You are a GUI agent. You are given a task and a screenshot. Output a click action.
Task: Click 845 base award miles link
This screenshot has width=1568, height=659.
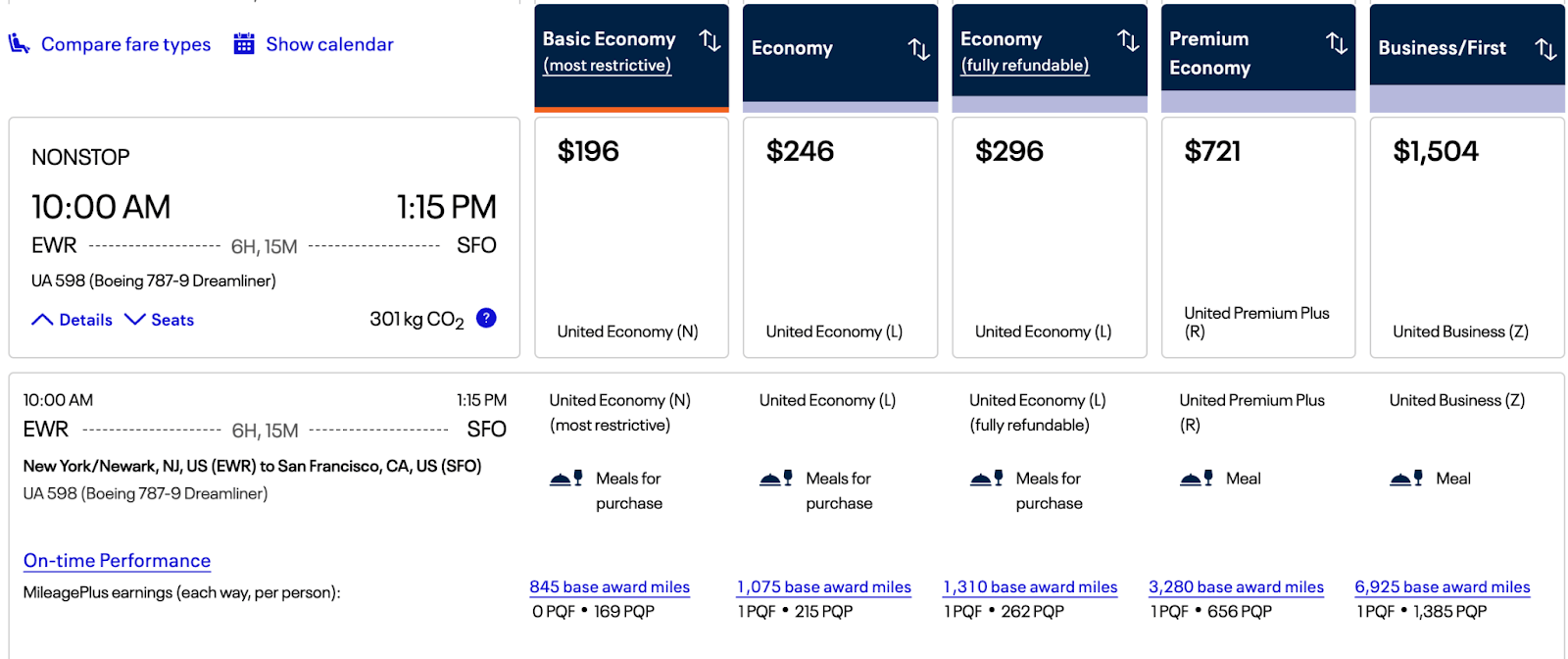tap(610, 586)
